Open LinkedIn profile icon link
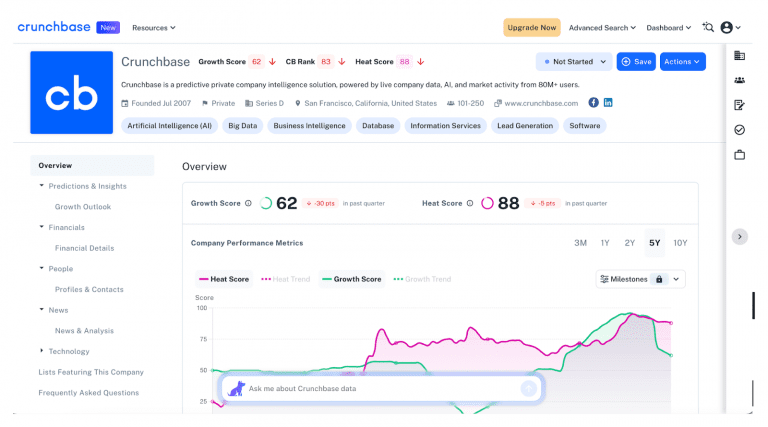This screenshot has width=768, height=427. click(608, 103)
